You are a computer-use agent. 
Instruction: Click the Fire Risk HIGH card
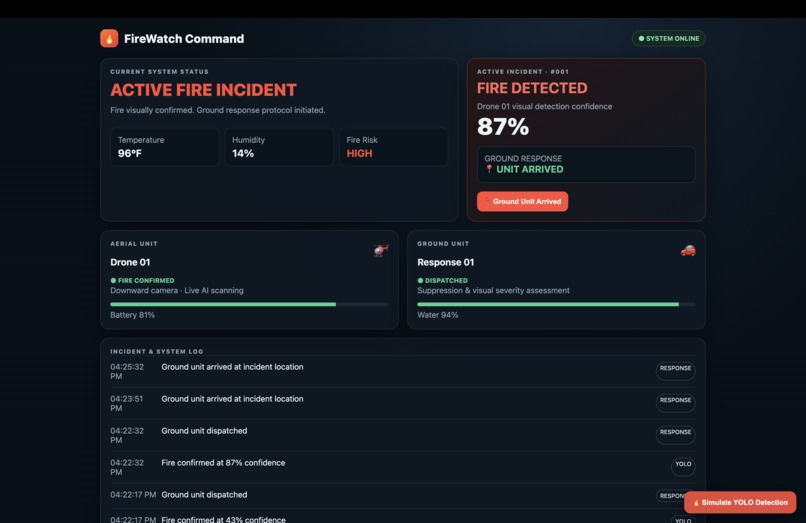tap(393, 147)
